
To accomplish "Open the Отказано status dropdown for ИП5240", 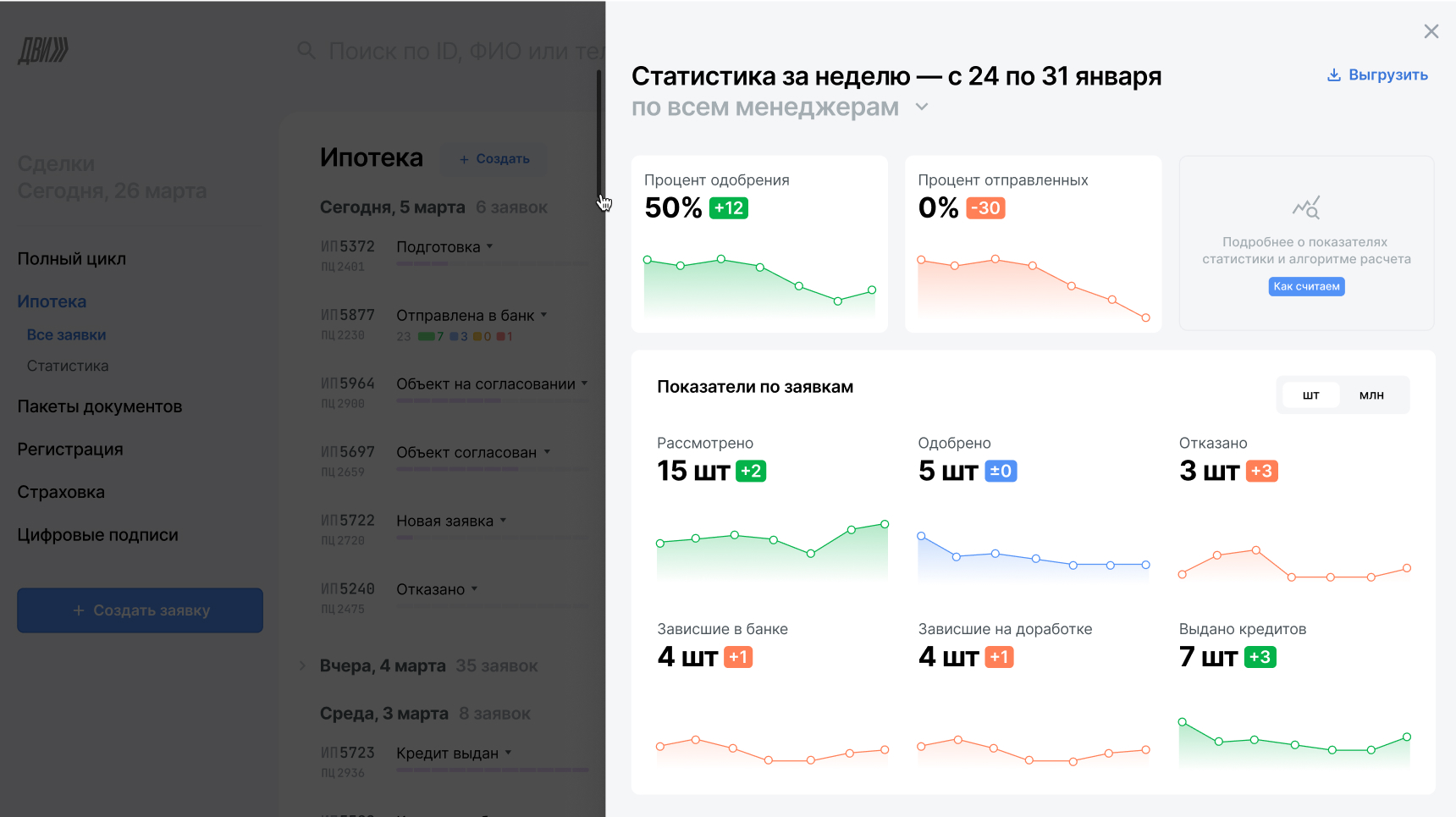I will [438, 589].
